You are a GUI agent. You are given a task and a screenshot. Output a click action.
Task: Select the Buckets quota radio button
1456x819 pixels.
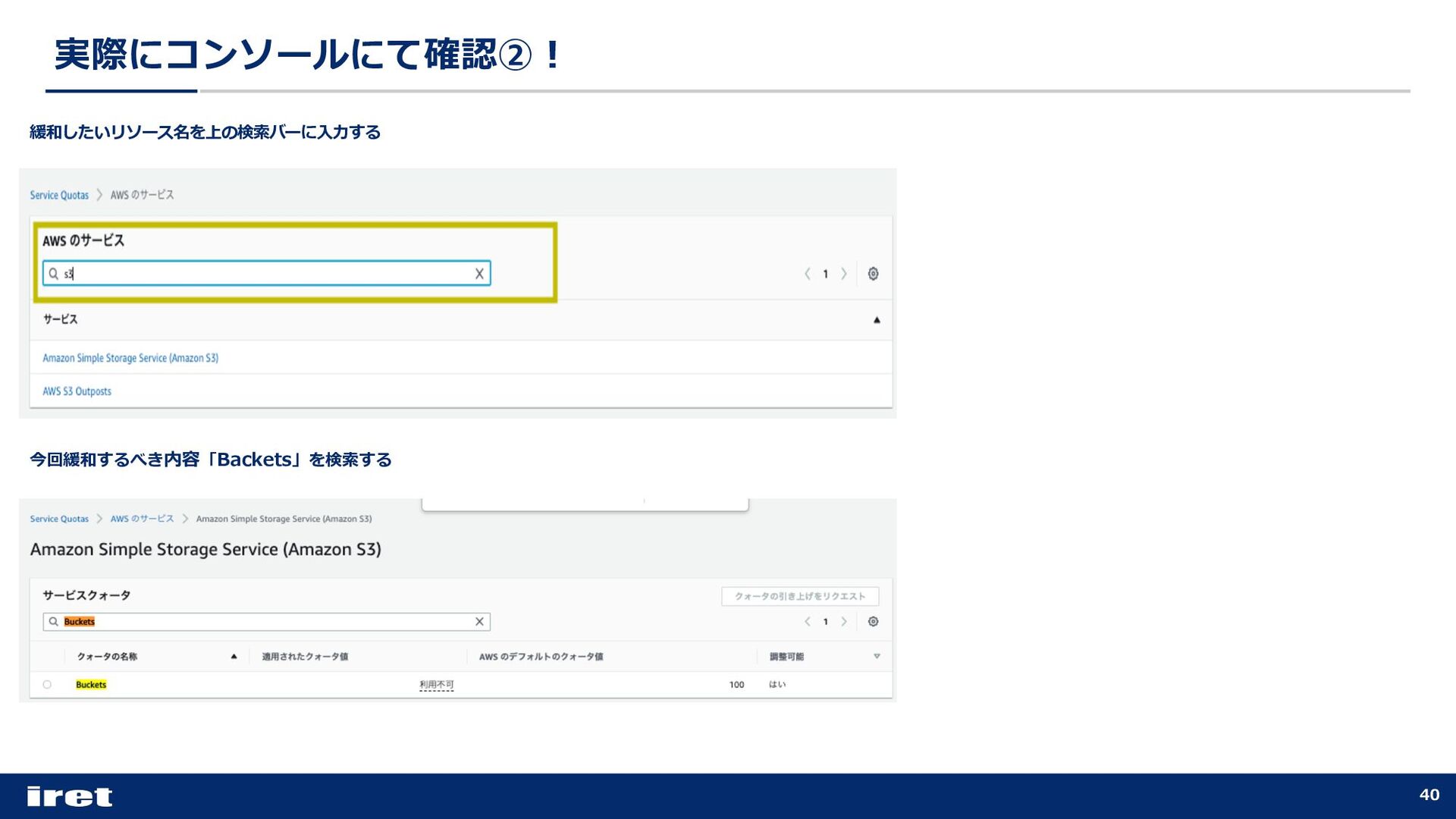point(47,685)
